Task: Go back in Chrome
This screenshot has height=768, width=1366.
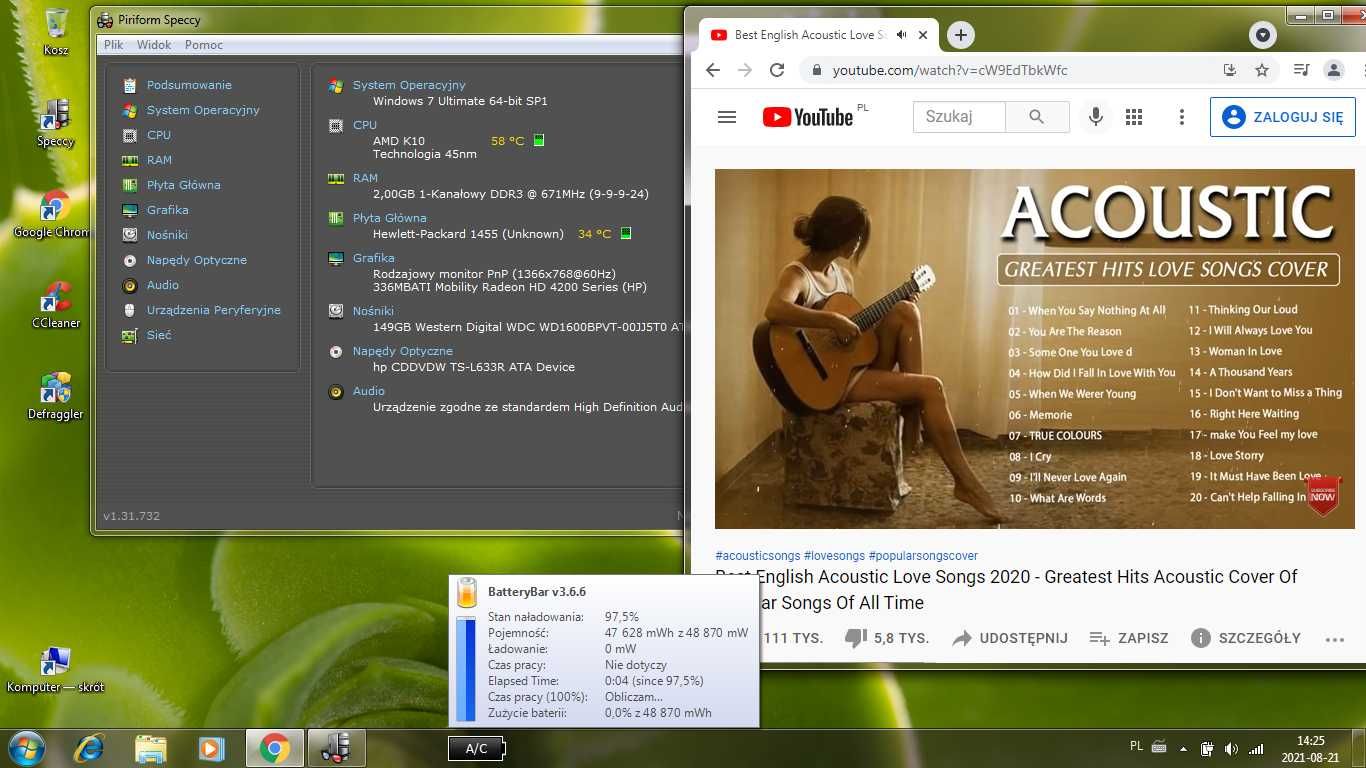Action: tap(712, 70)
